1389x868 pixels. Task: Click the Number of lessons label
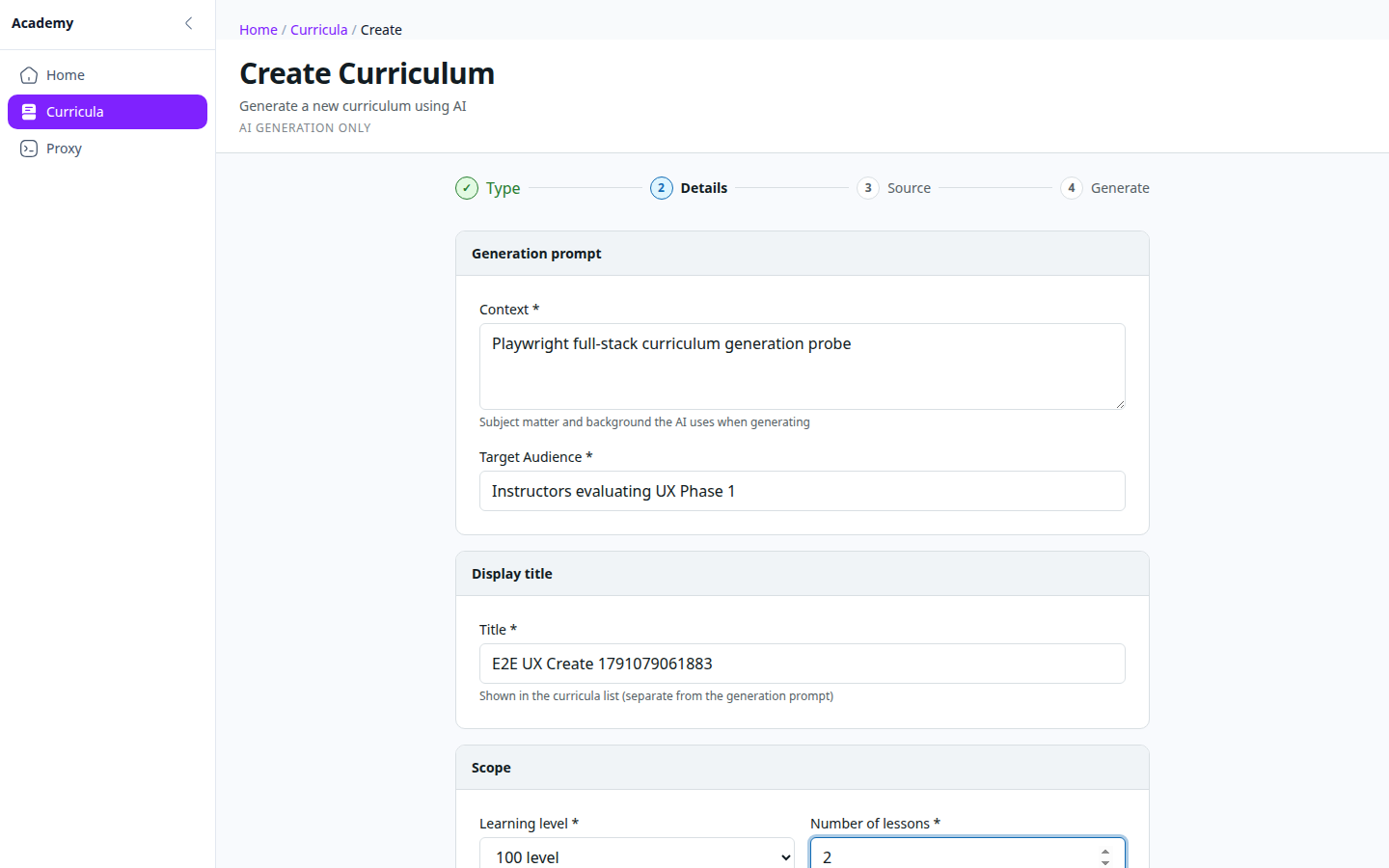pyautogui.click(x=875, y=824)
